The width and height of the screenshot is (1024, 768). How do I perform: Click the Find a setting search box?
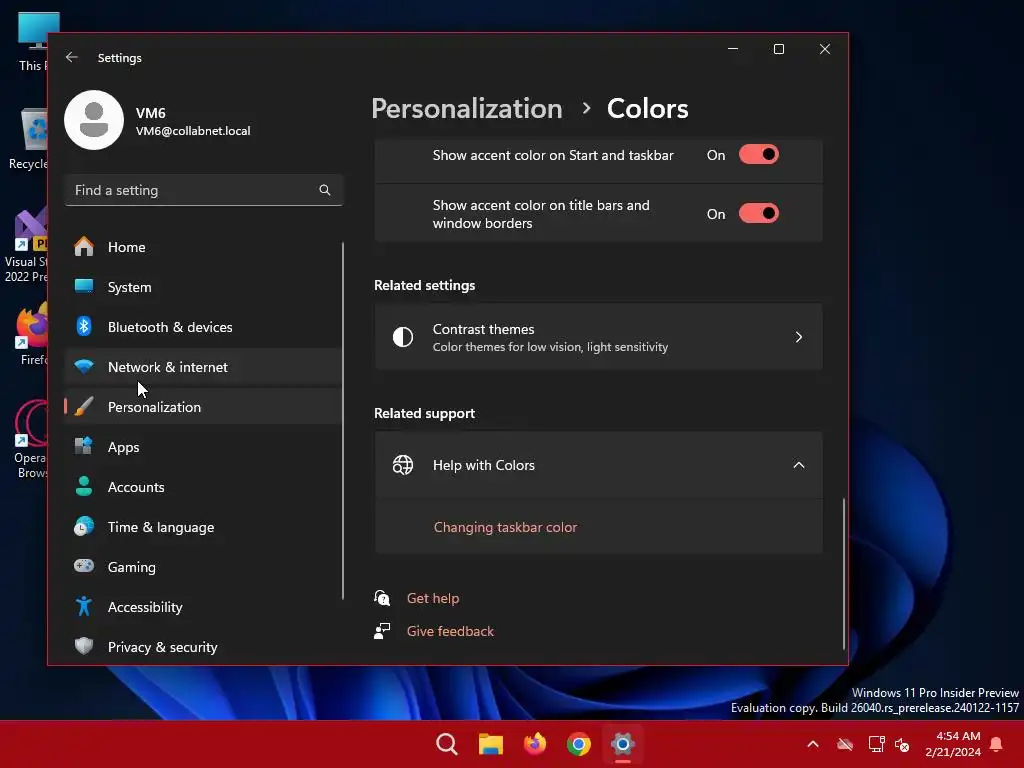204,190
